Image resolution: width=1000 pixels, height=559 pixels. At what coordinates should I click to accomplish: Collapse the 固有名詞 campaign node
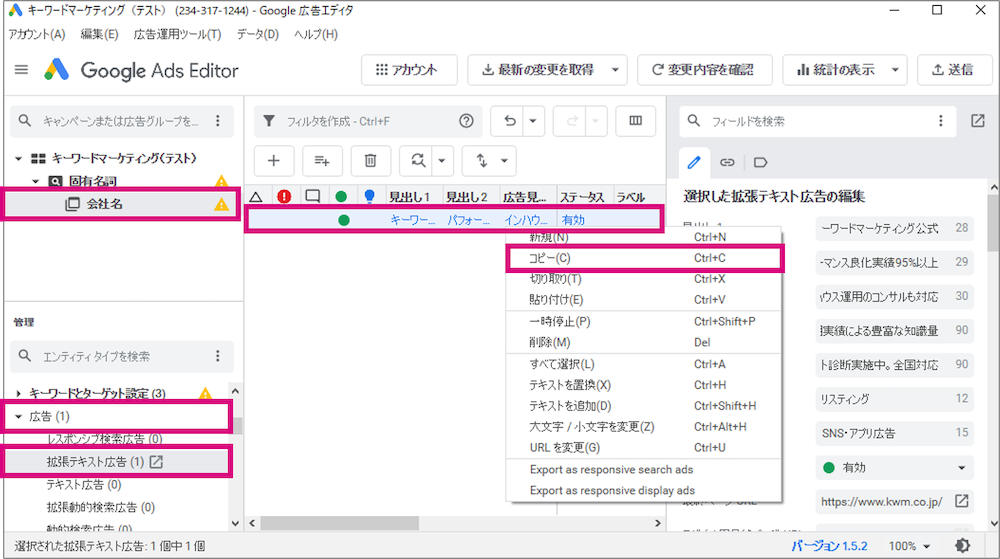36,181
